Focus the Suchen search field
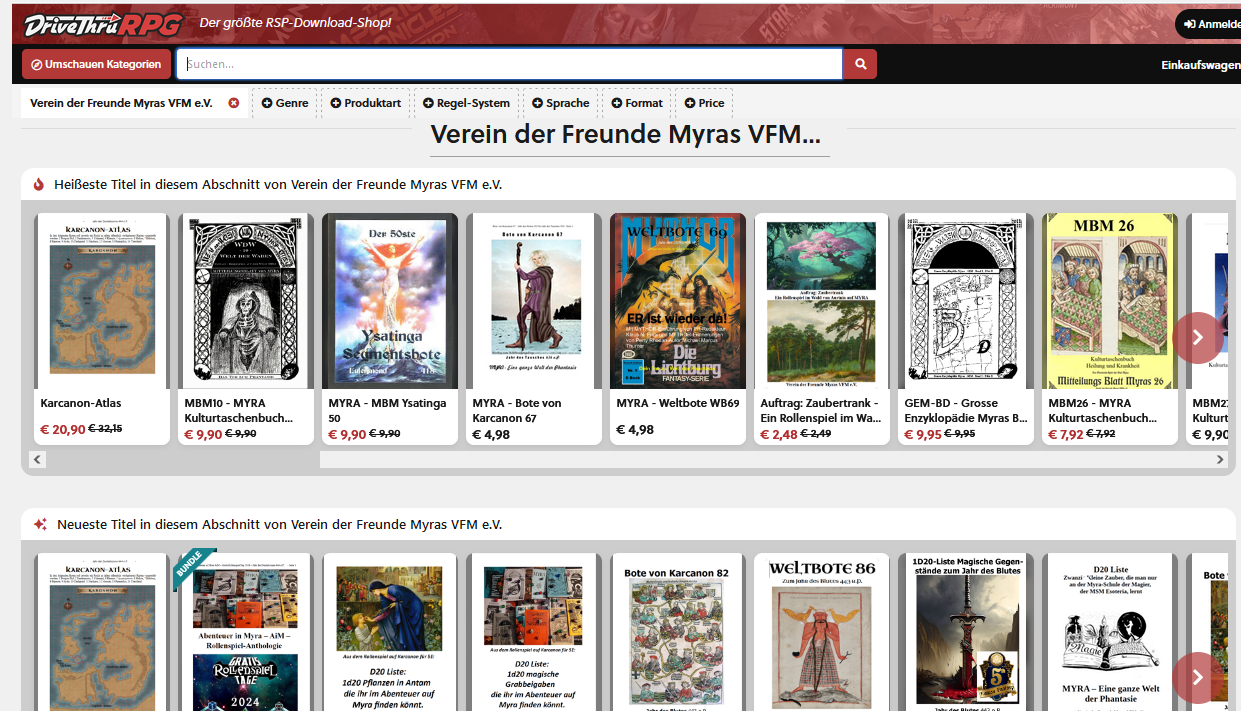The width and height of the screenshot is (1241, 711). point(510,64)
